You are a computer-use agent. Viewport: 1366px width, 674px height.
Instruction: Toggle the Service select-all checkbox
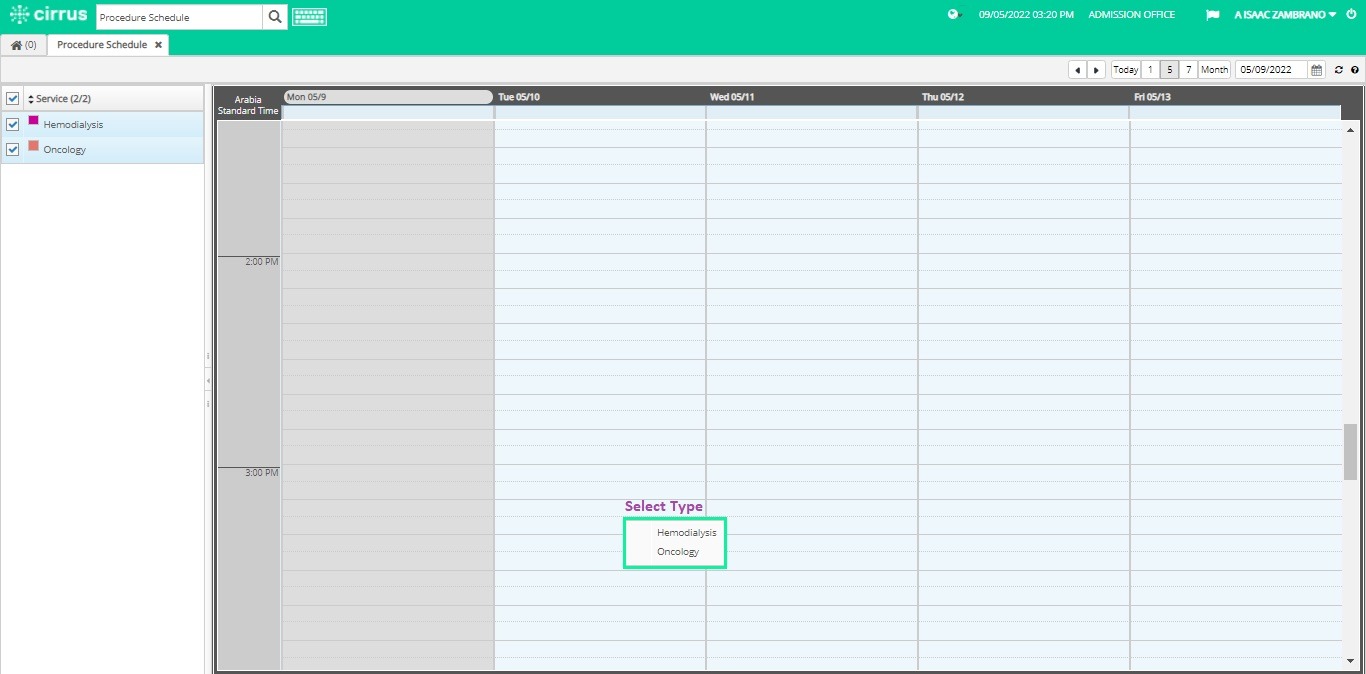[x=13, y=98]
